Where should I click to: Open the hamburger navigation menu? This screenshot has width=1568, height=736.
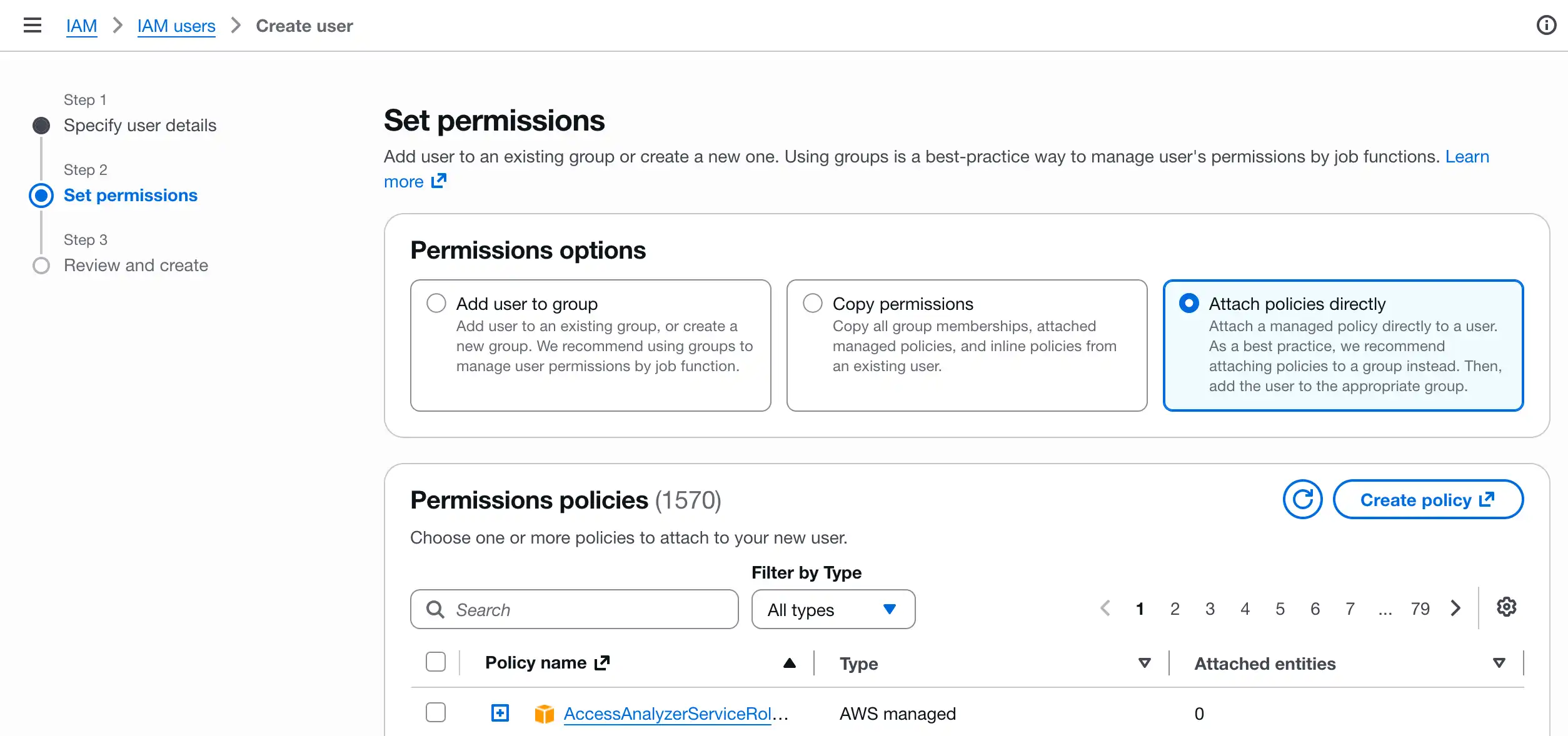click(33, 26)
